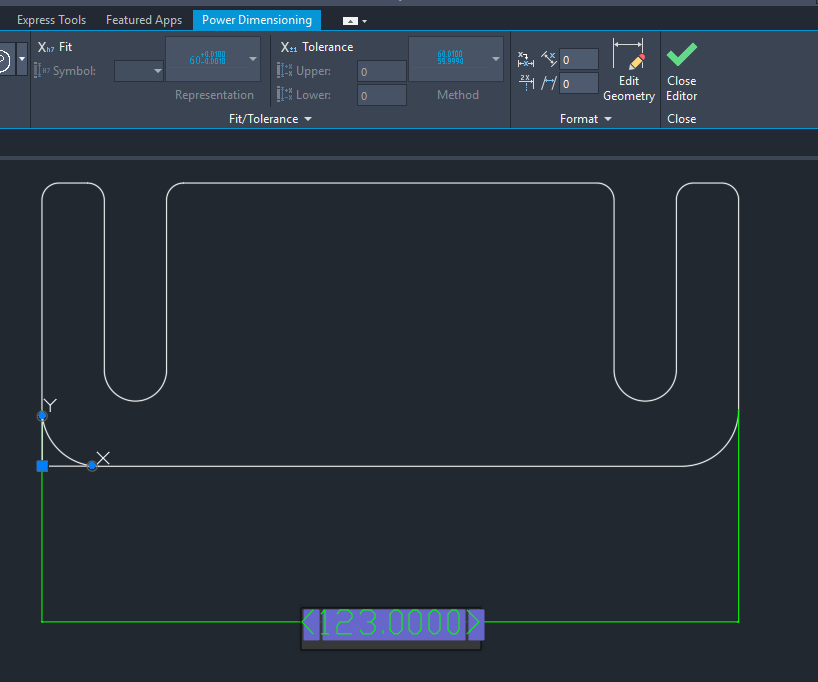Click the ribbon minimize toggle button
This screenshot has height=682, width=818.
tap(350, 21)
